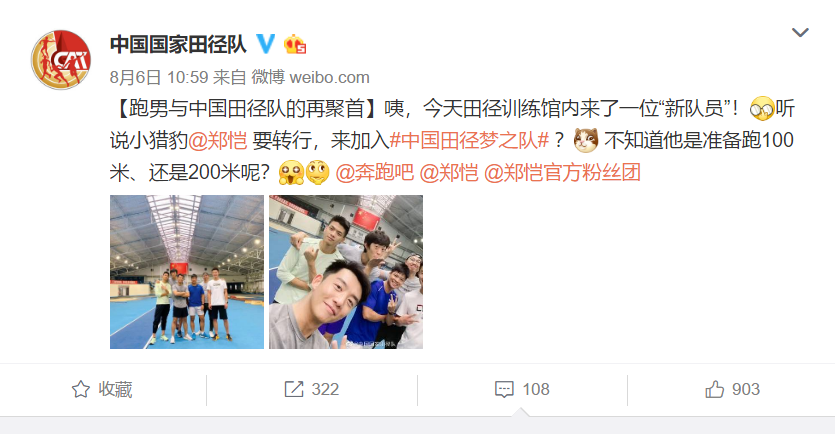The image size is (835, 434).
Task: Click the 903 likes count
Action: click(746, 389)
